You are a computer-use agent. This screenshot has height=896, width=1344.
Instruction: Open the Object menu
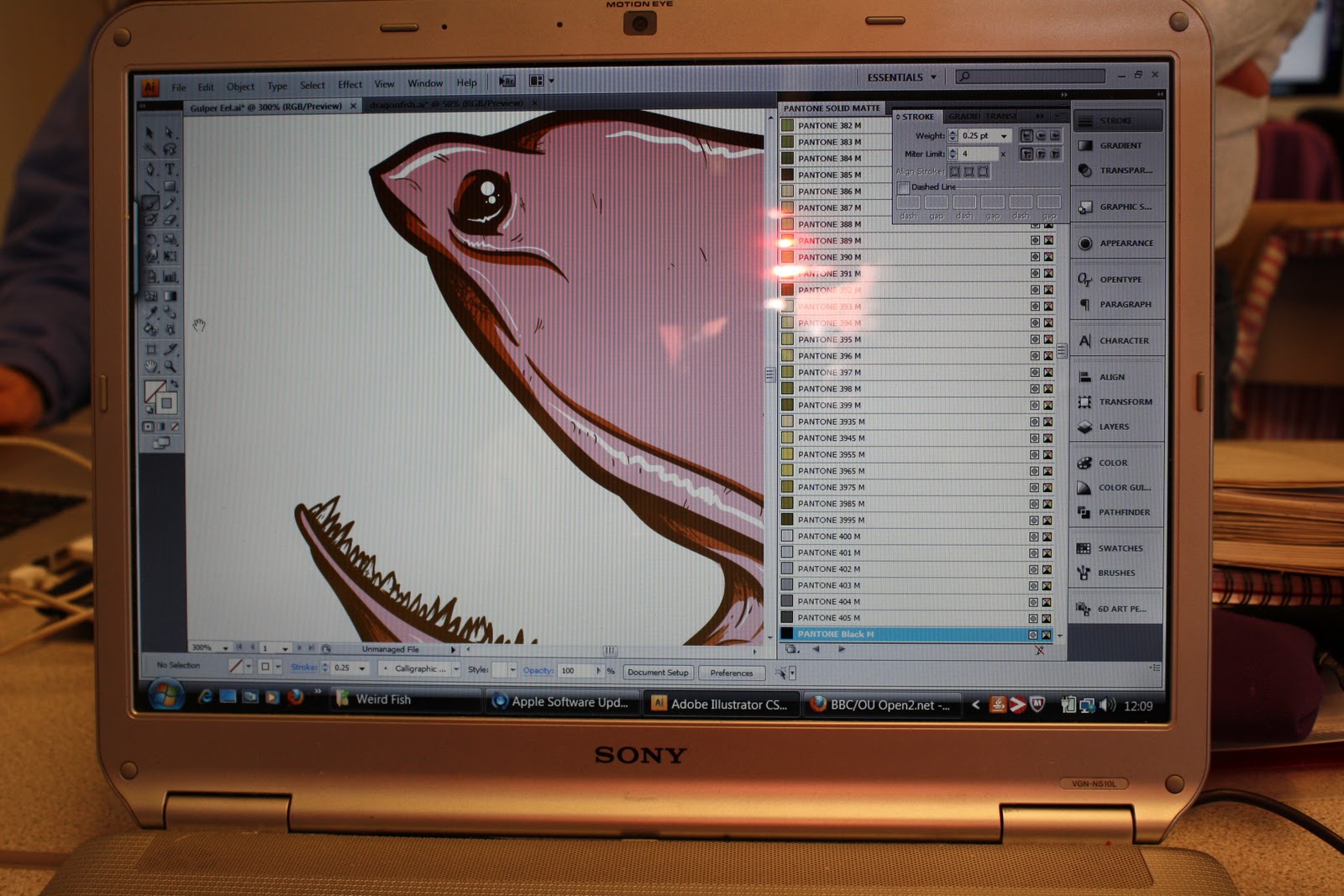click(x=240, y=86)
